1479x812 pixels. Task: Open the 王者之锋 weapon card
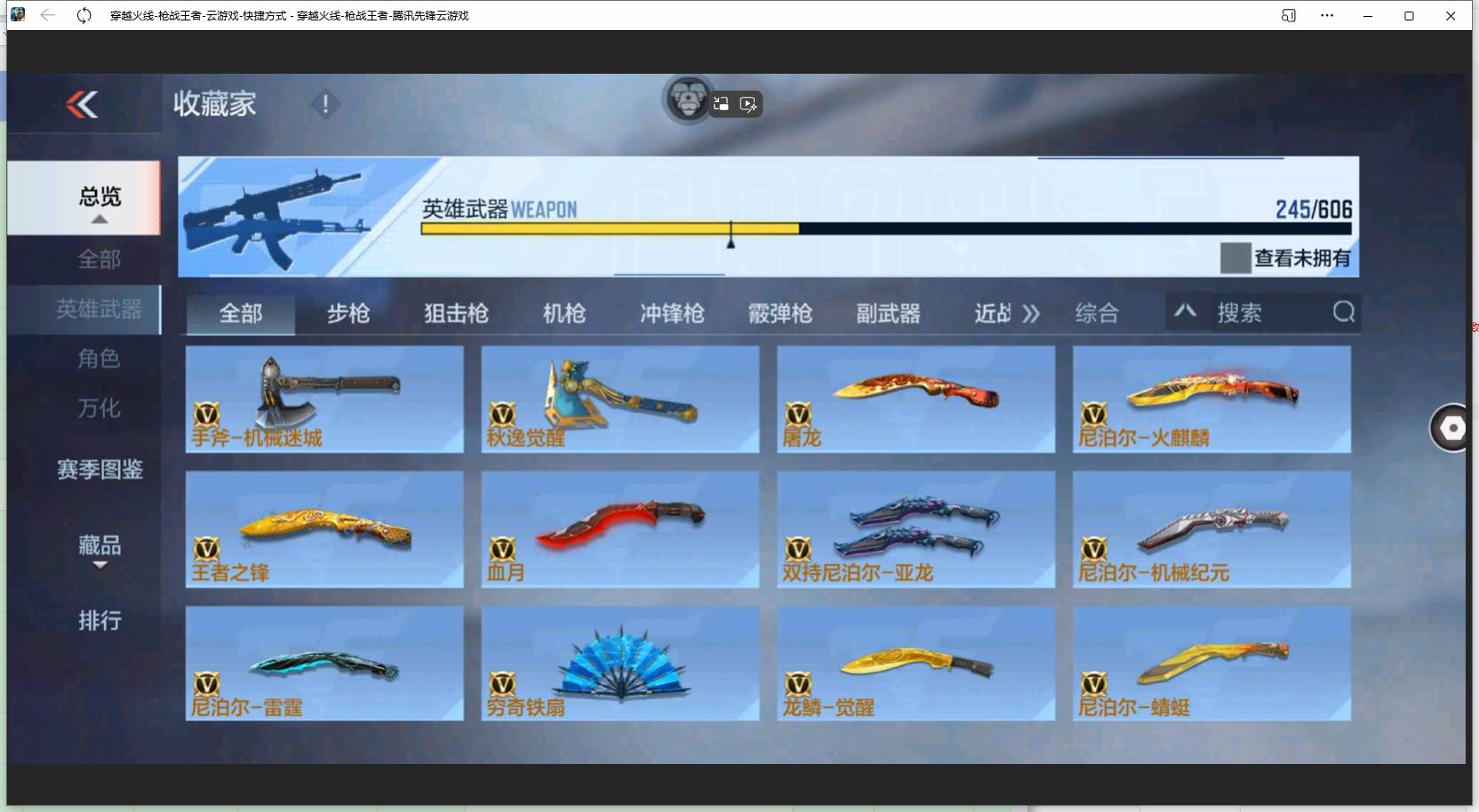click(x=324, y=529)
